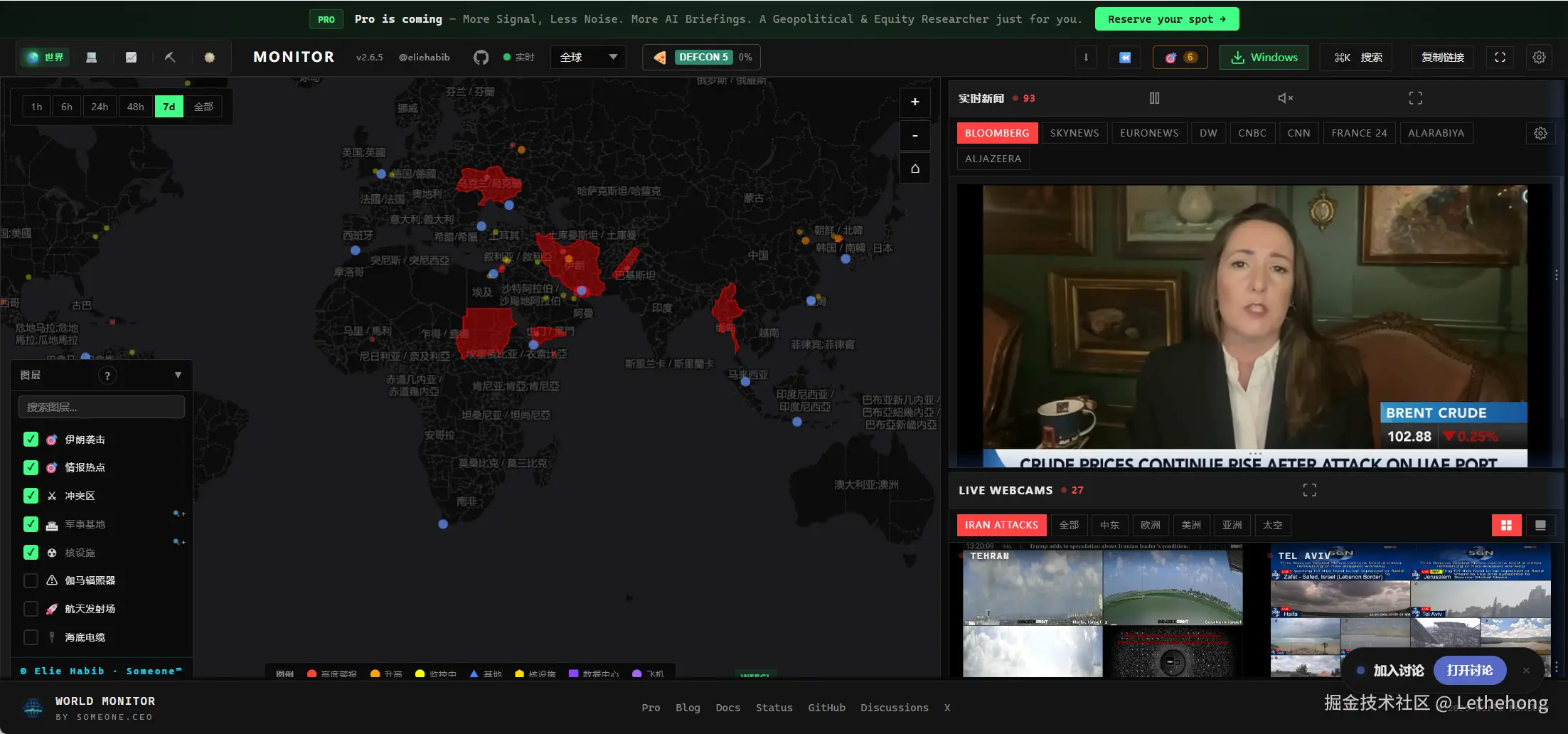This screenshot has width=1568, height=734.
Task: Close the 加入讨论 discussion popup
Action: click(1526, 670)
